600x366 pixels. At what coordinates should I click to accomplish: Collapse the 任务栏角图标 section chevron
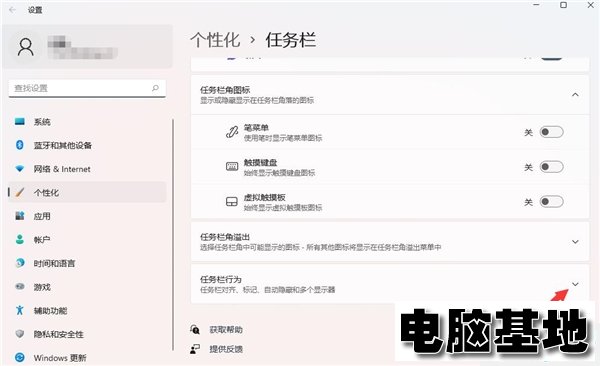pyautogui.click(x=575, y=95)
